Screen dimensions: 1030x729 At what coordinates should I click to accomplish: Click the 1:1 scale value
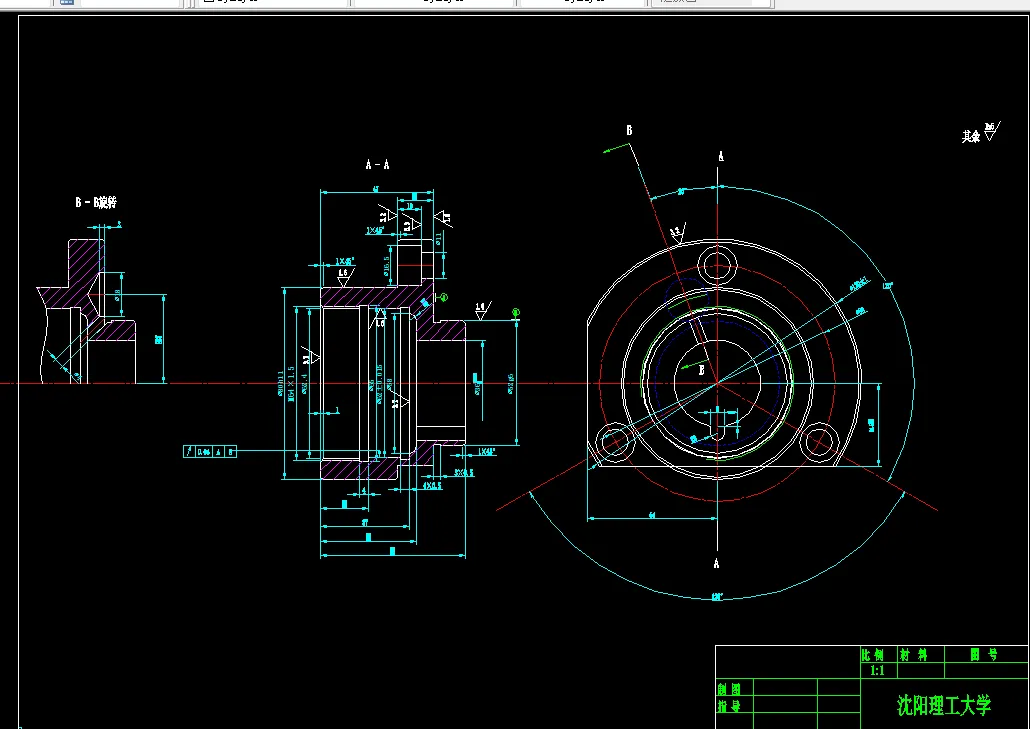pyautogui.click(x=877, y=671)
